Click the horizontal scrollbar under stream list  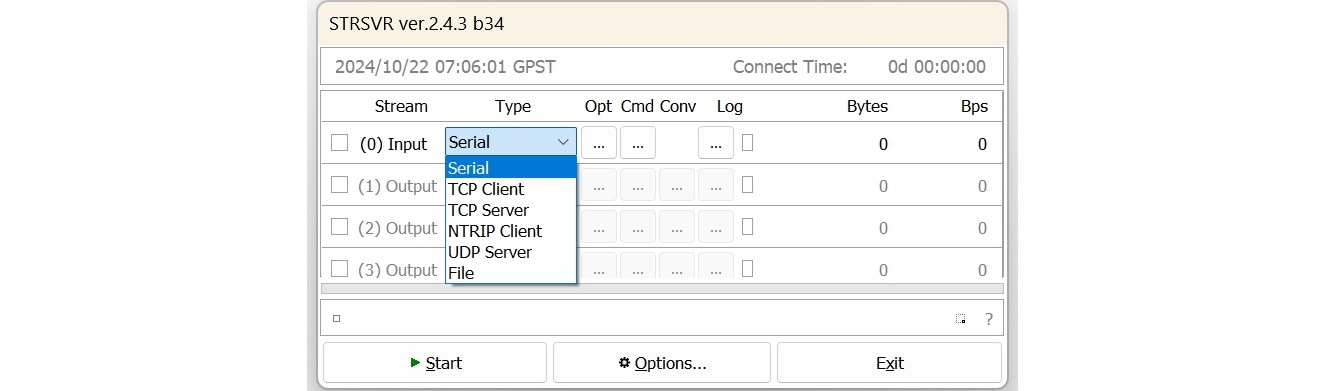tap(662, 288)
